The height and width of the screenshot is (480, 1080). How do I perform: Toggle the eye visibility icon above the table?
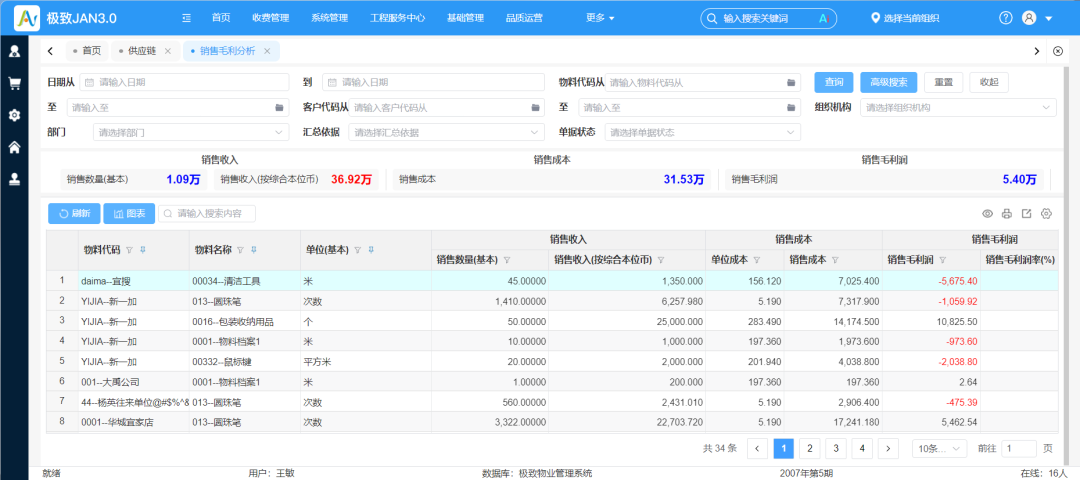tap(987, 213)
